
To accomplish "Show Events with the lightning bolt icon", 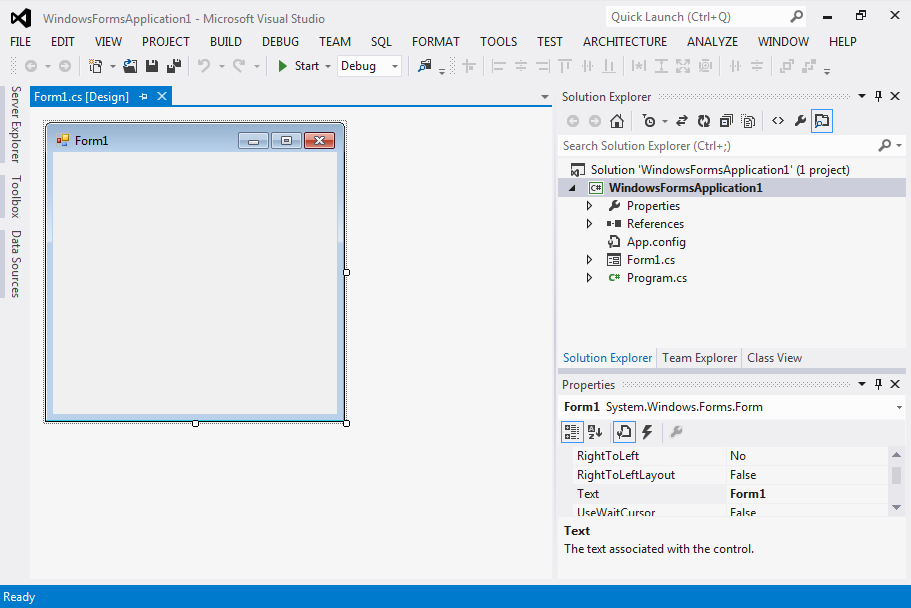I will pyautogui.click(x=647, y=432).
